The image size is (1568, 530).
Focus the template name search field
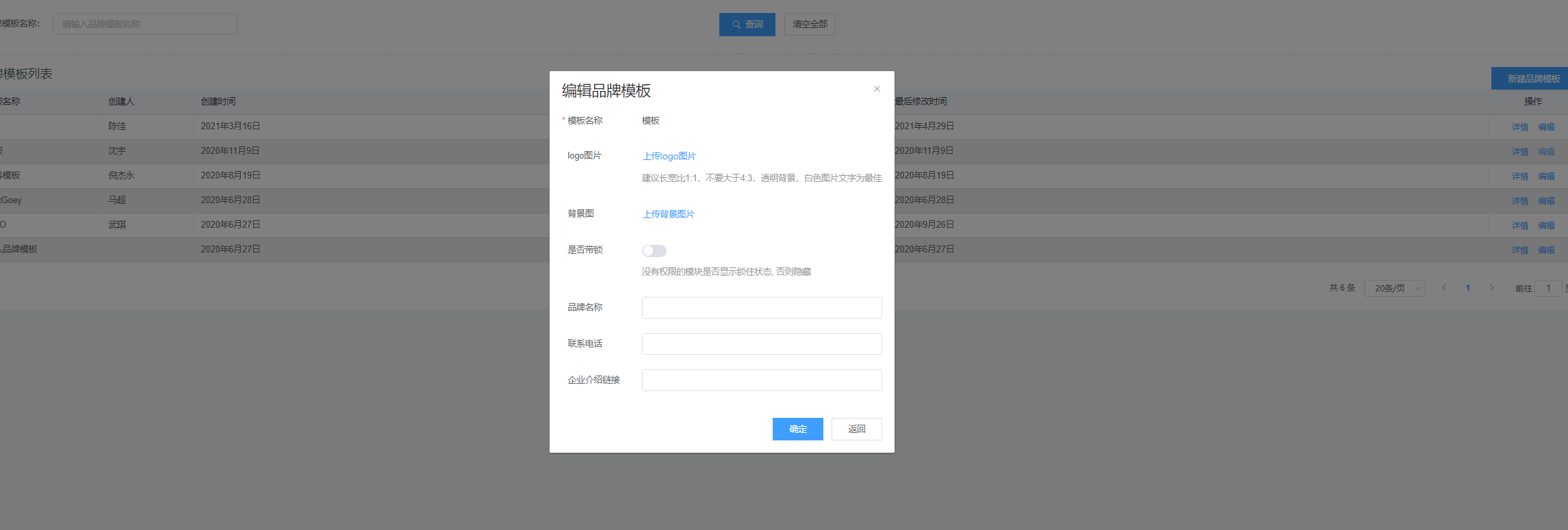coord(145,24)
